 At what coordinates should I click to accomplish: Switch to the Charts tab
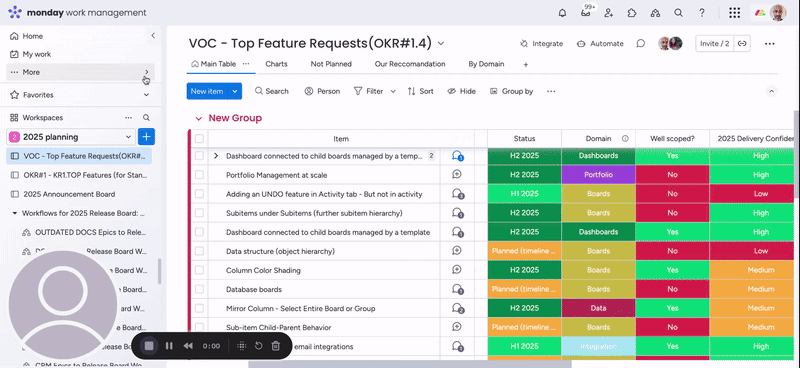coord(276,64)
